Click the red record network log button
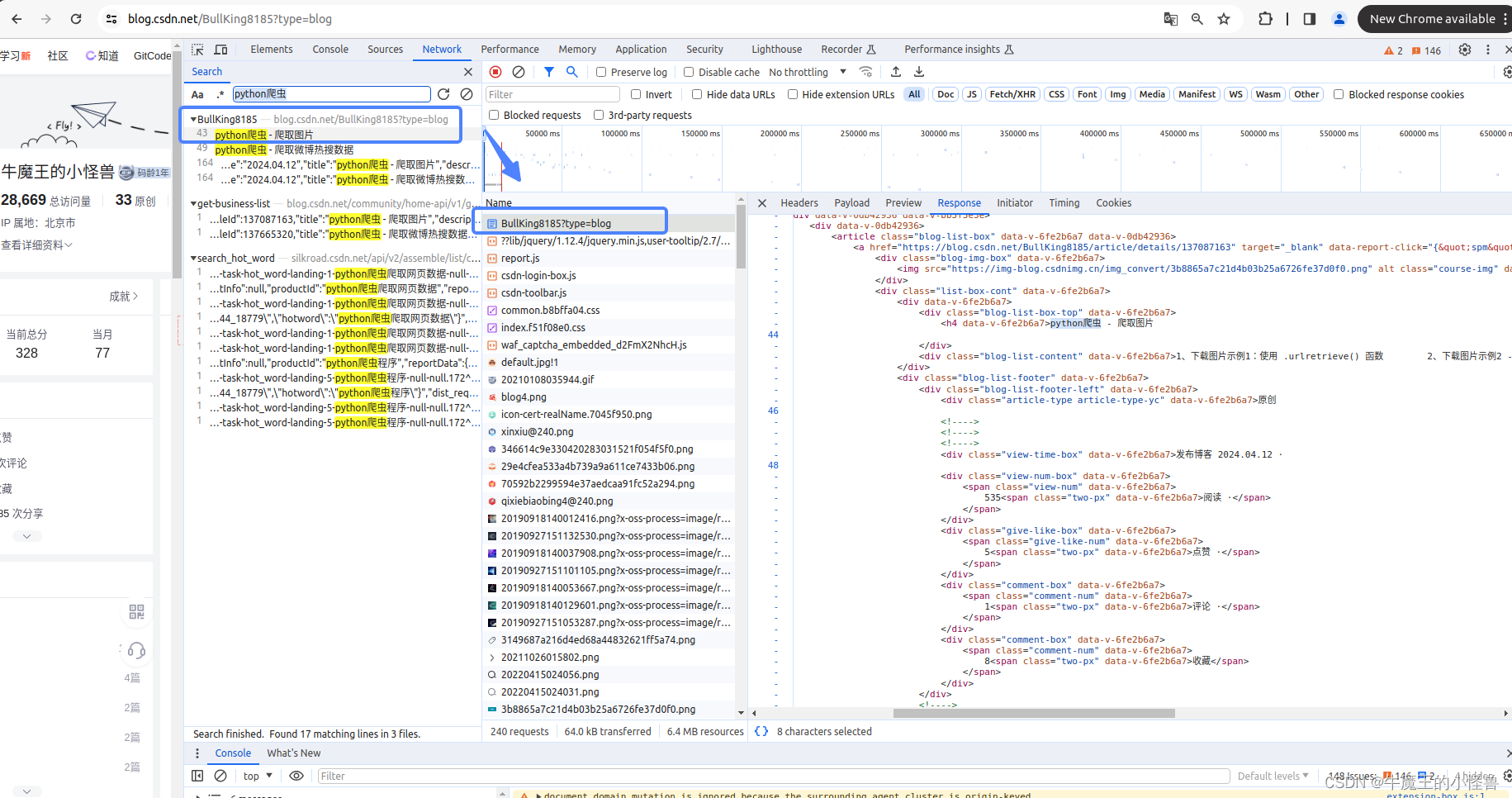The width and height of the screenshot is (1512, 798). 495,72
